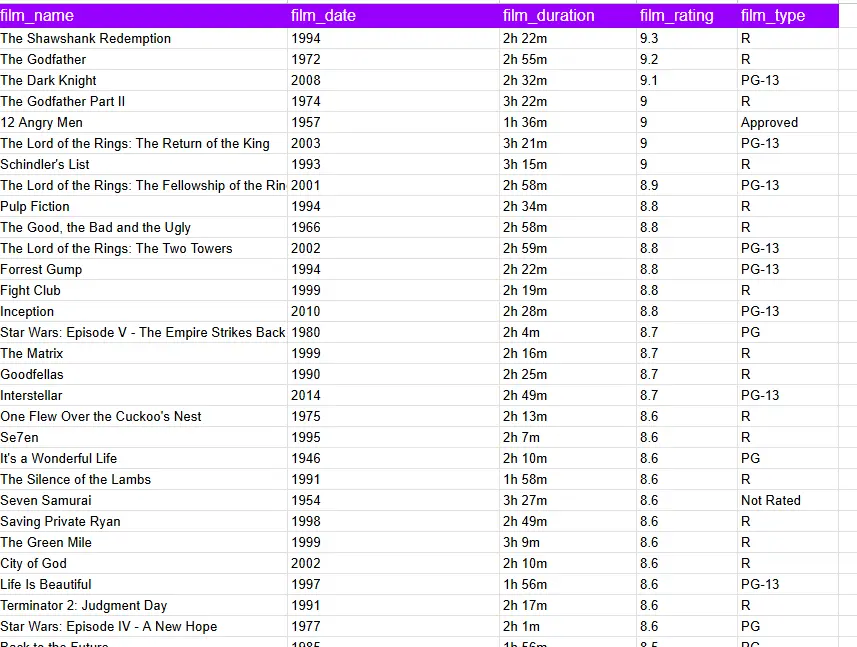Select year 1946 in It's a Wonderful Life row
Image resolution: width=857 pixels, height=647 pixels.
[394, 458]
